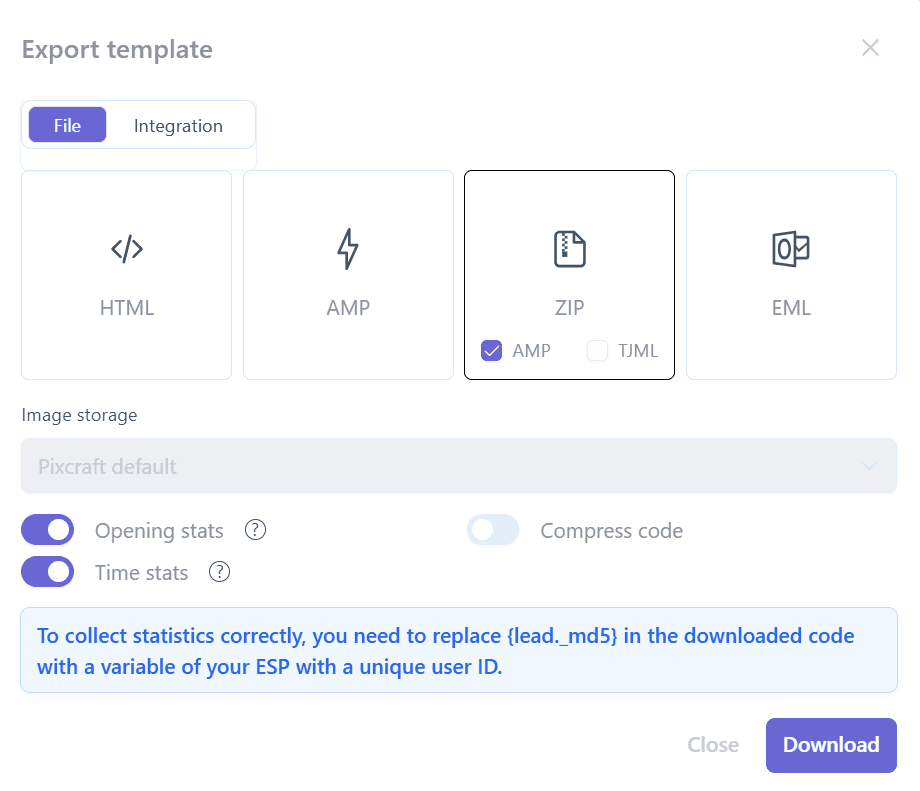This screenshot has height=791, width=920.
Task: Expand the Pixcraft default chevron arrow
Action: tap(869, 466)
